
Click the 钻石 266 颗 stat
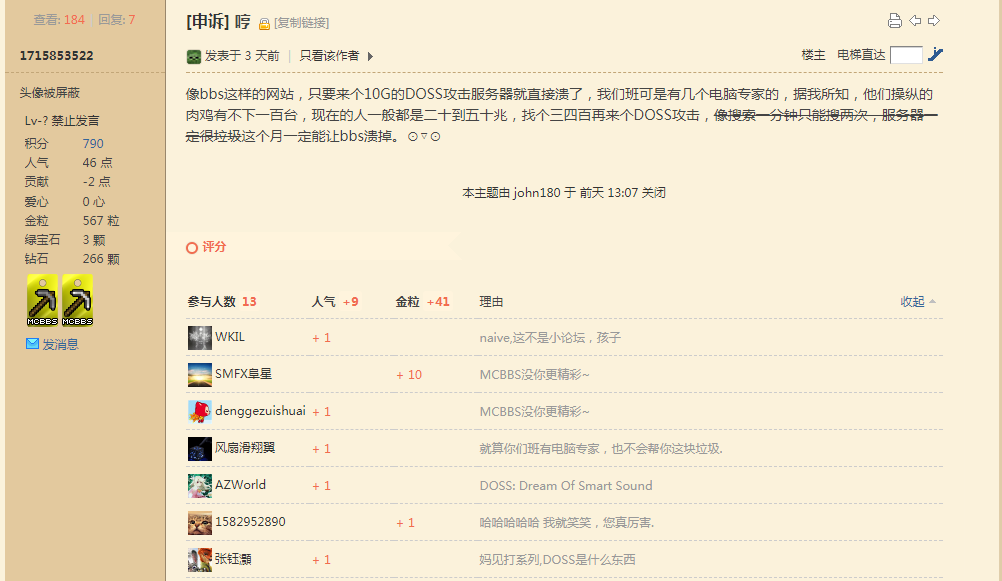click(x=72, y=259)
